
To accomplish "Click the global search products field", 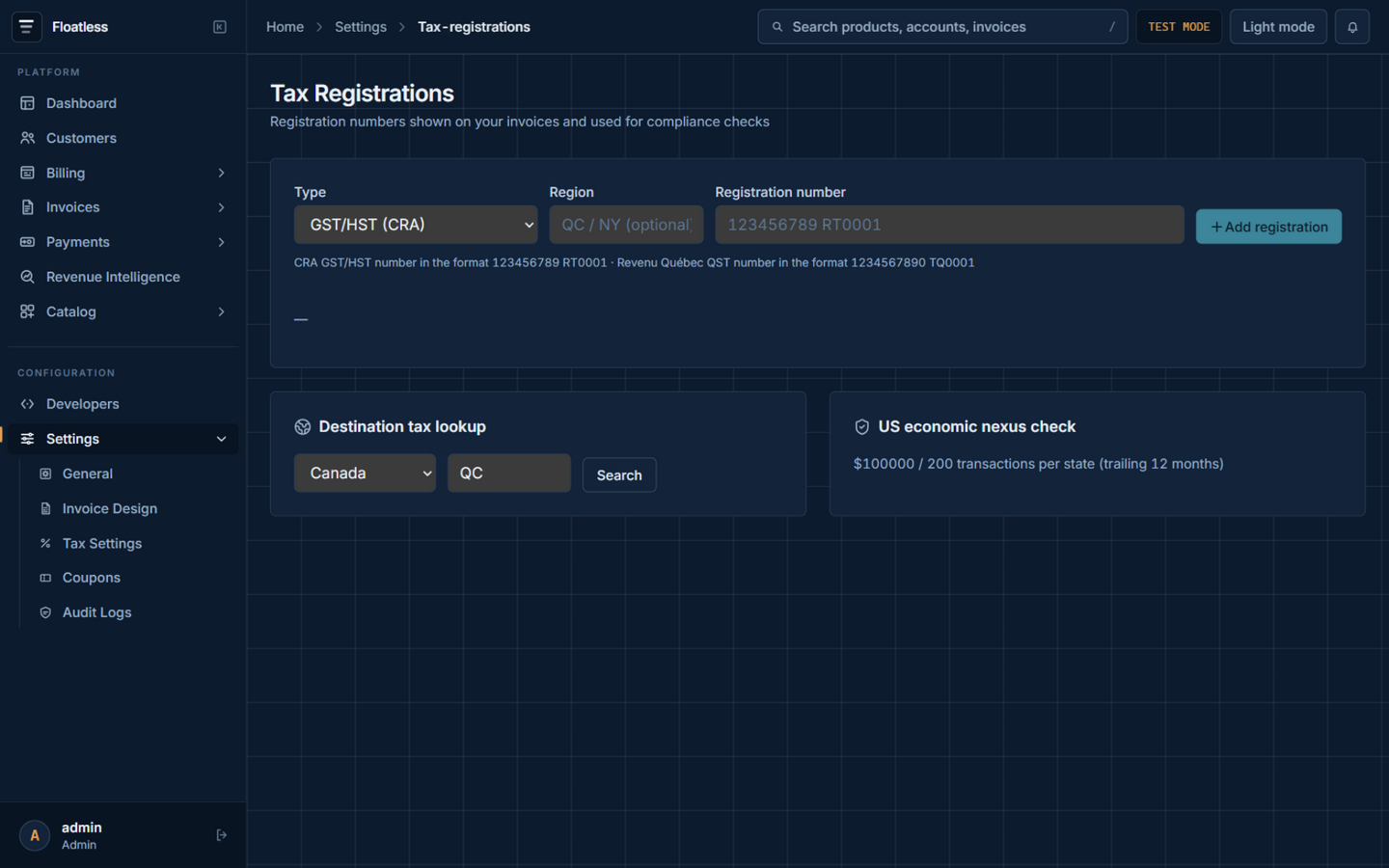I will pyautogui.click(x=942, y=27).
